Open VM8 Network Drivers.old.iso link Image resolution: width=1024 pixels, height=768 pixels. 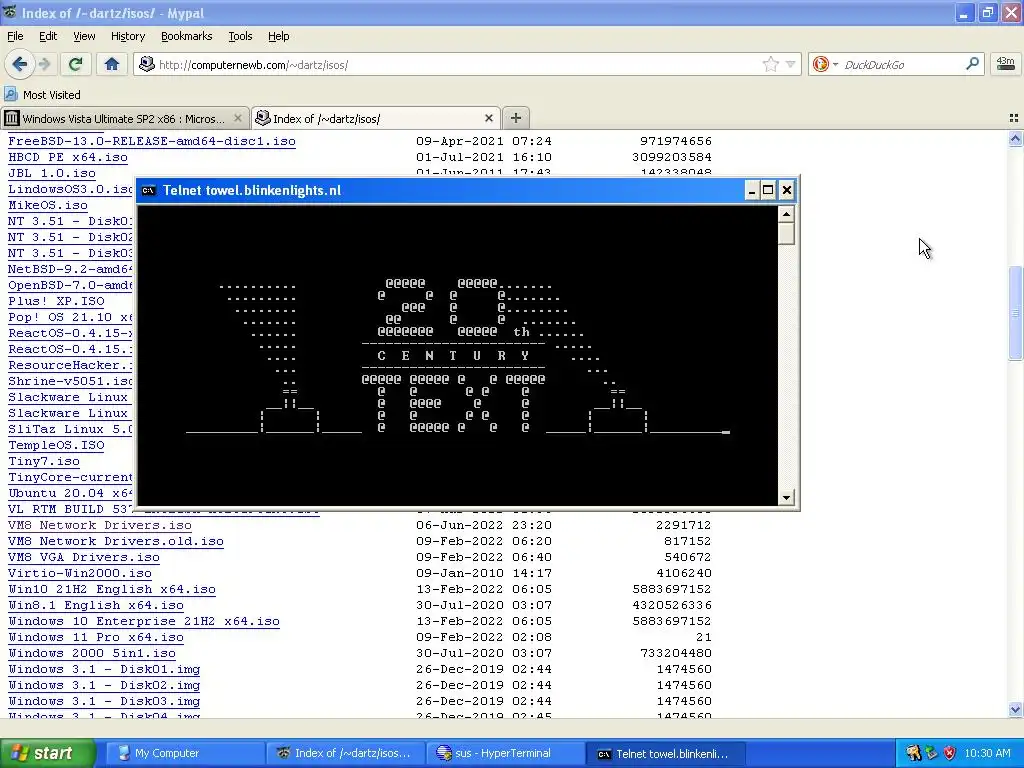(116, 541)
